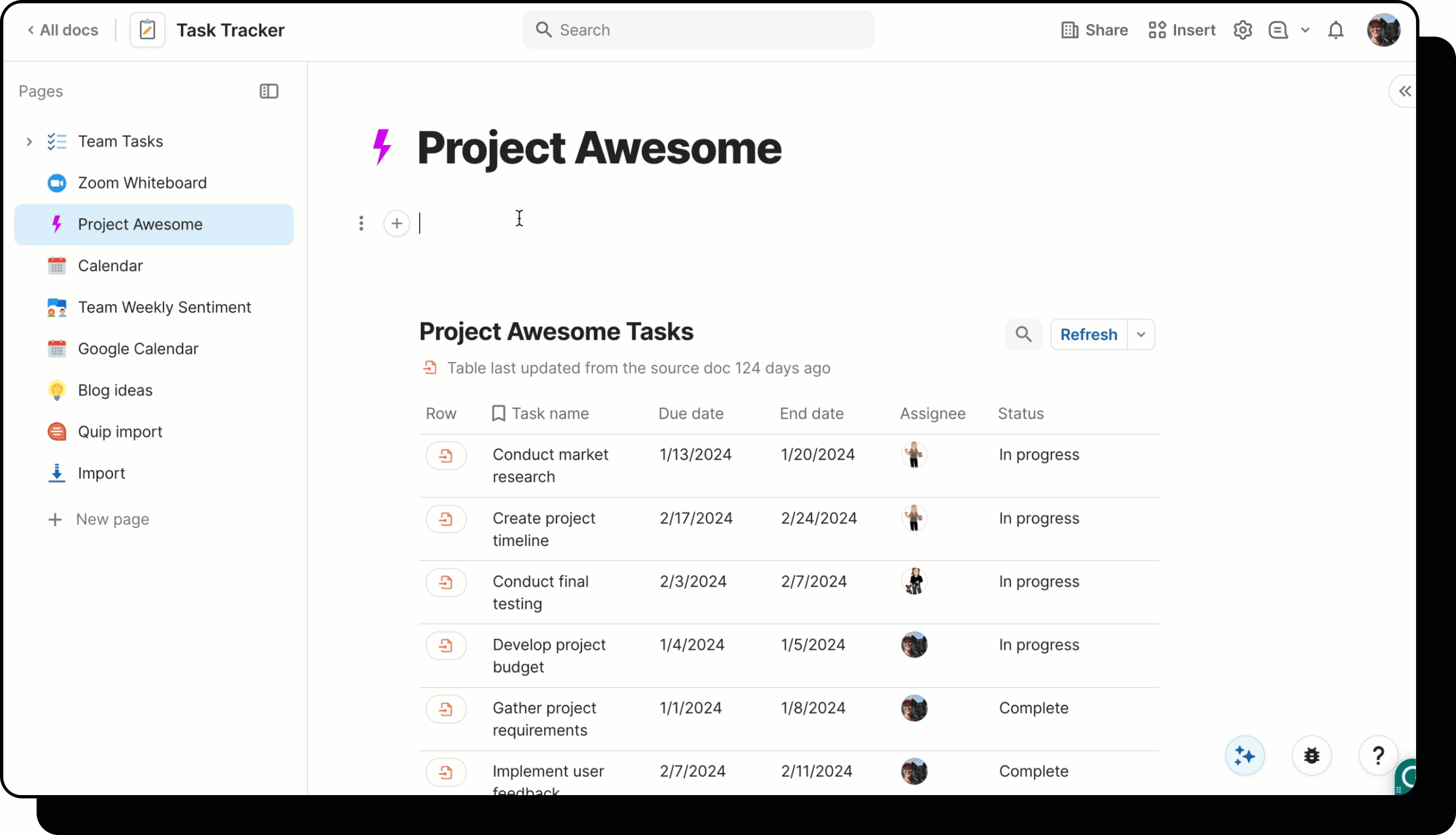Go back to All docs
This screenshot has height=835, width=1456.
(63, 30)
